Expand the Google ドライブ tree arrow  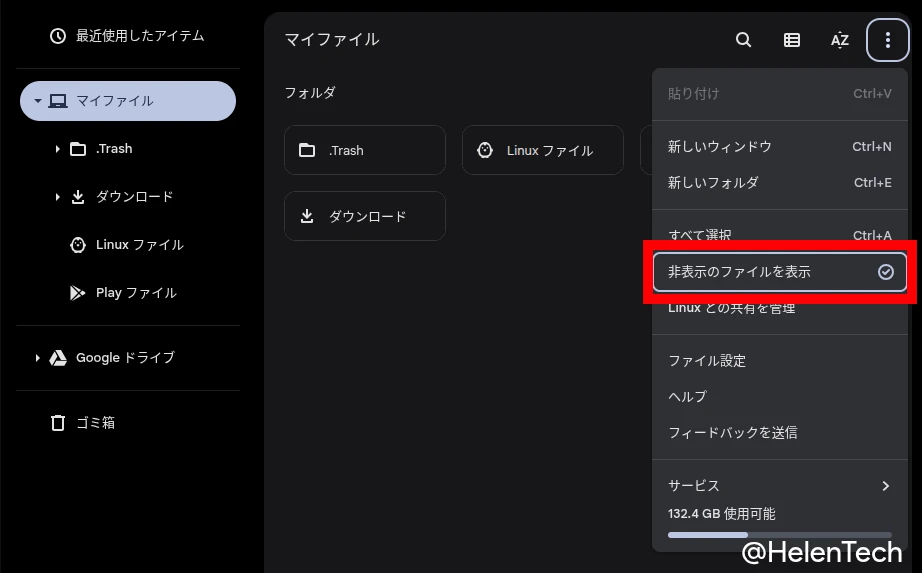pyautogui.click(x=38, y=358)
